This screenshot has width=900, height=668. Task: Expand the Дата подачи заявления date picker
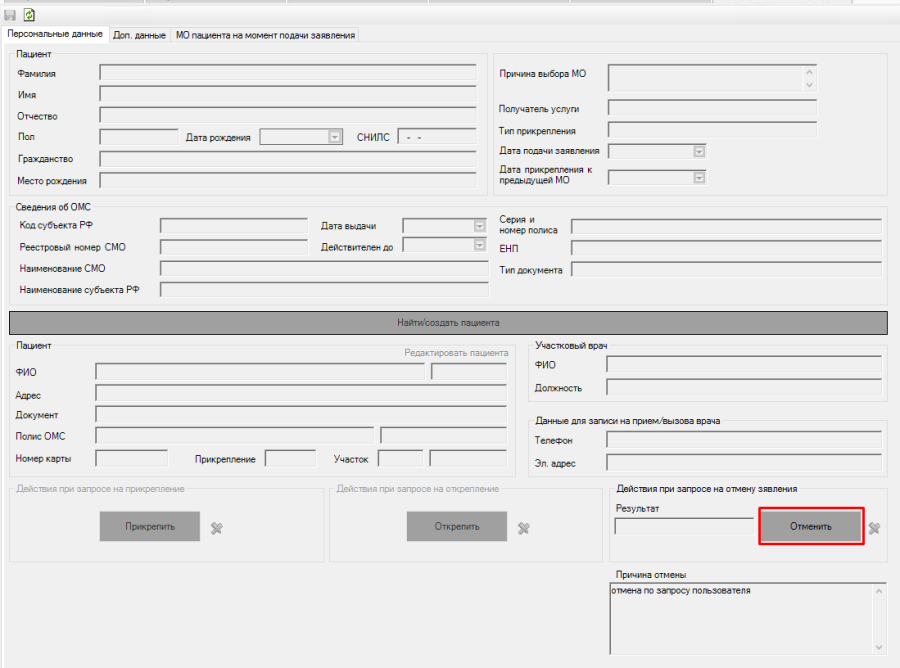coord(699,151)
